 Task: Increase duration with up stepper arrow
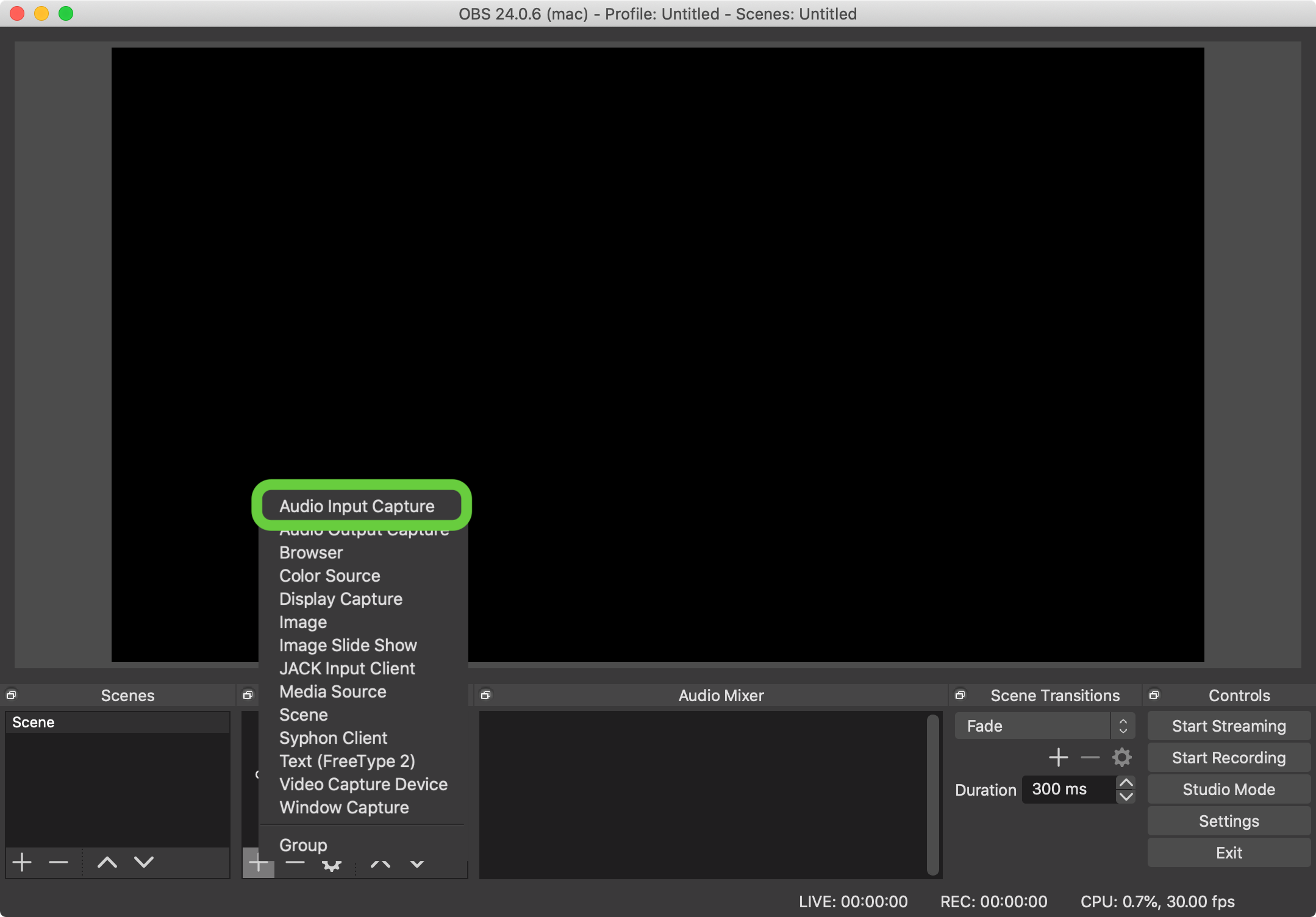[1126, 783]
